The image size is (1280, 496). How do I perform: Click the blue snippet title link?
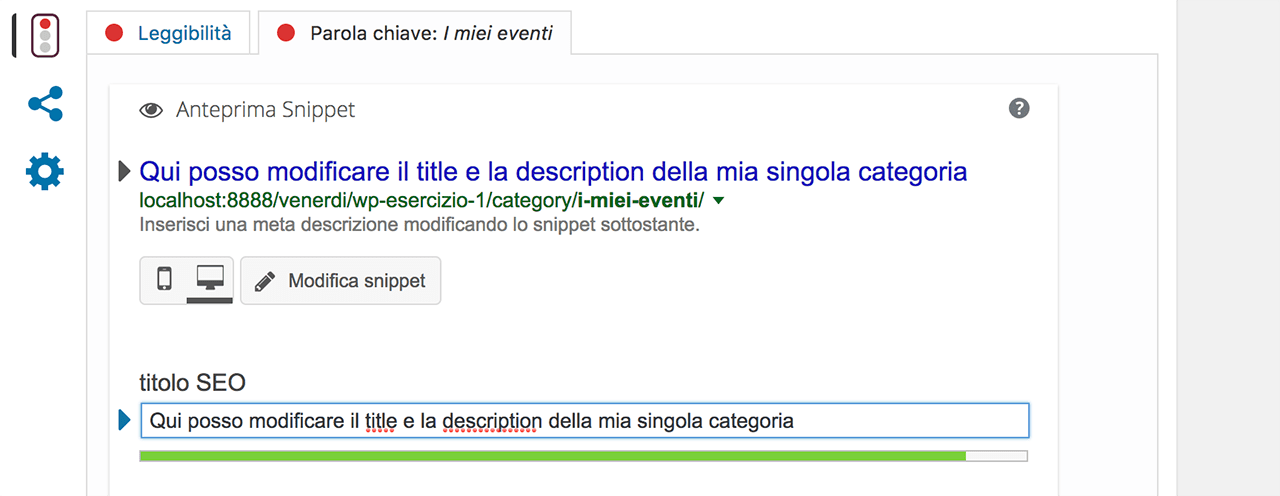coord(554,171)
